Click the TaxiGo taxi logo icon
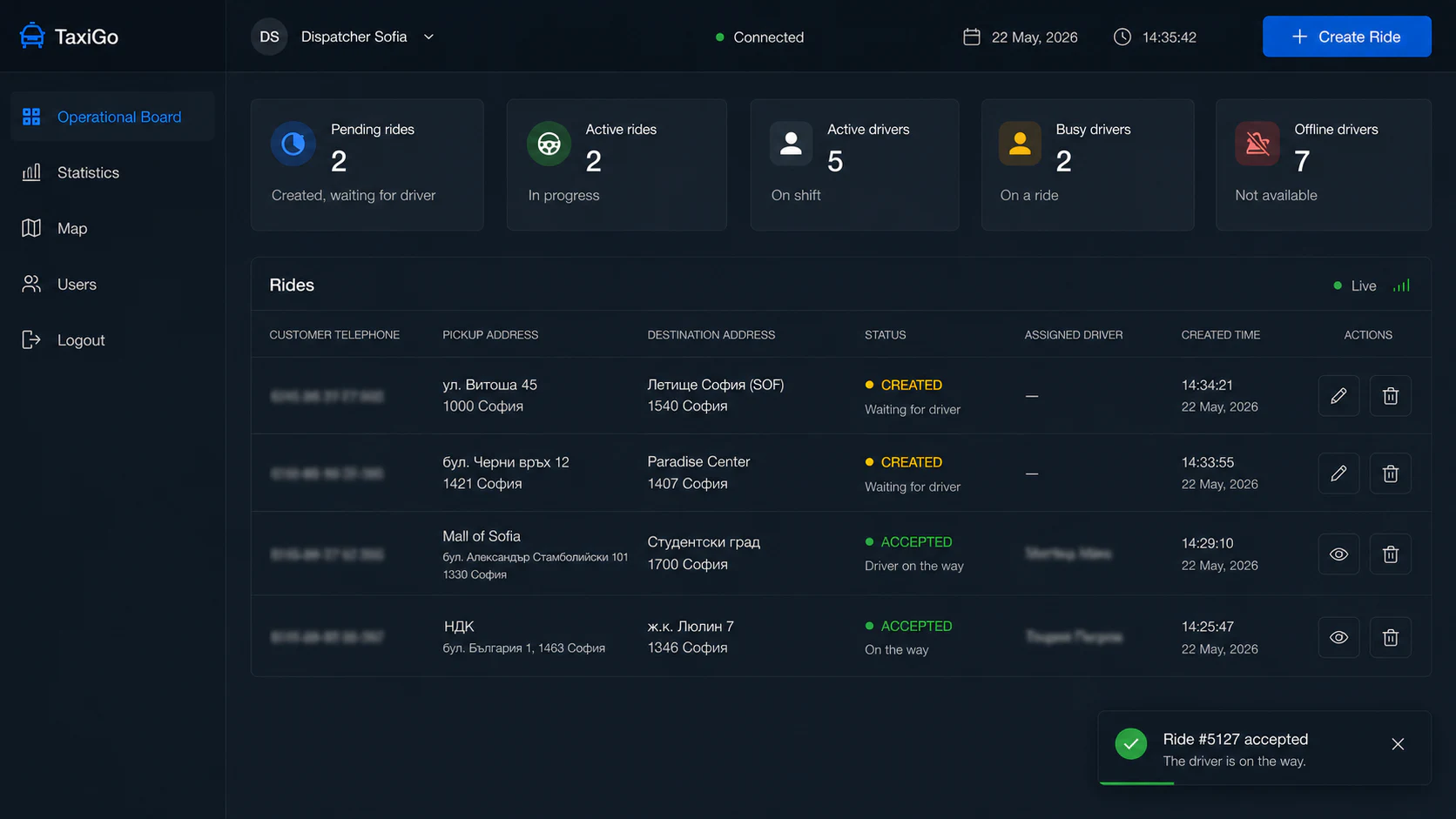 (x=32, y=36)
